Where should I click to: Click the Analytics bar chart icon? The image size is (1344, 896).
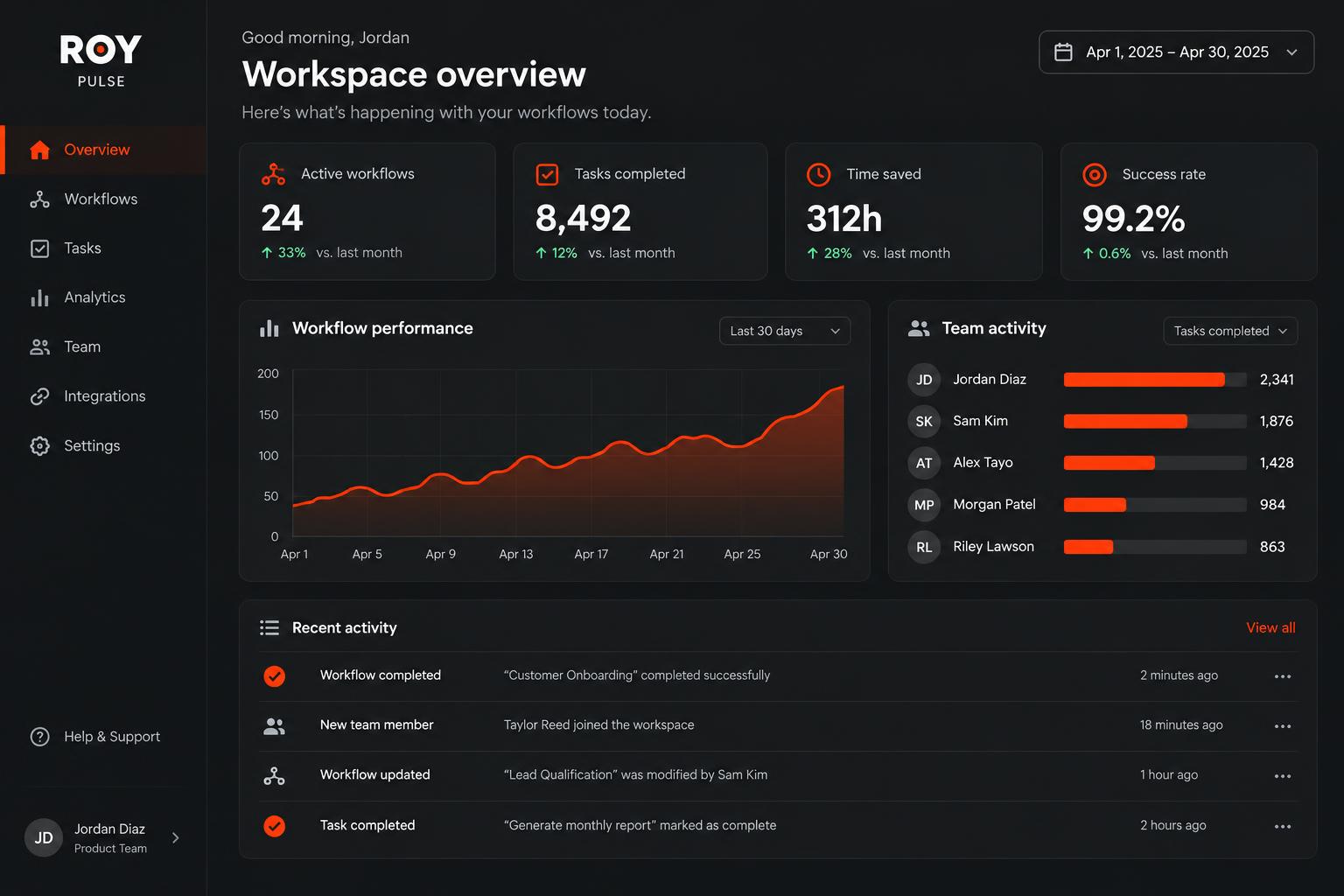[x=39, y=297]
